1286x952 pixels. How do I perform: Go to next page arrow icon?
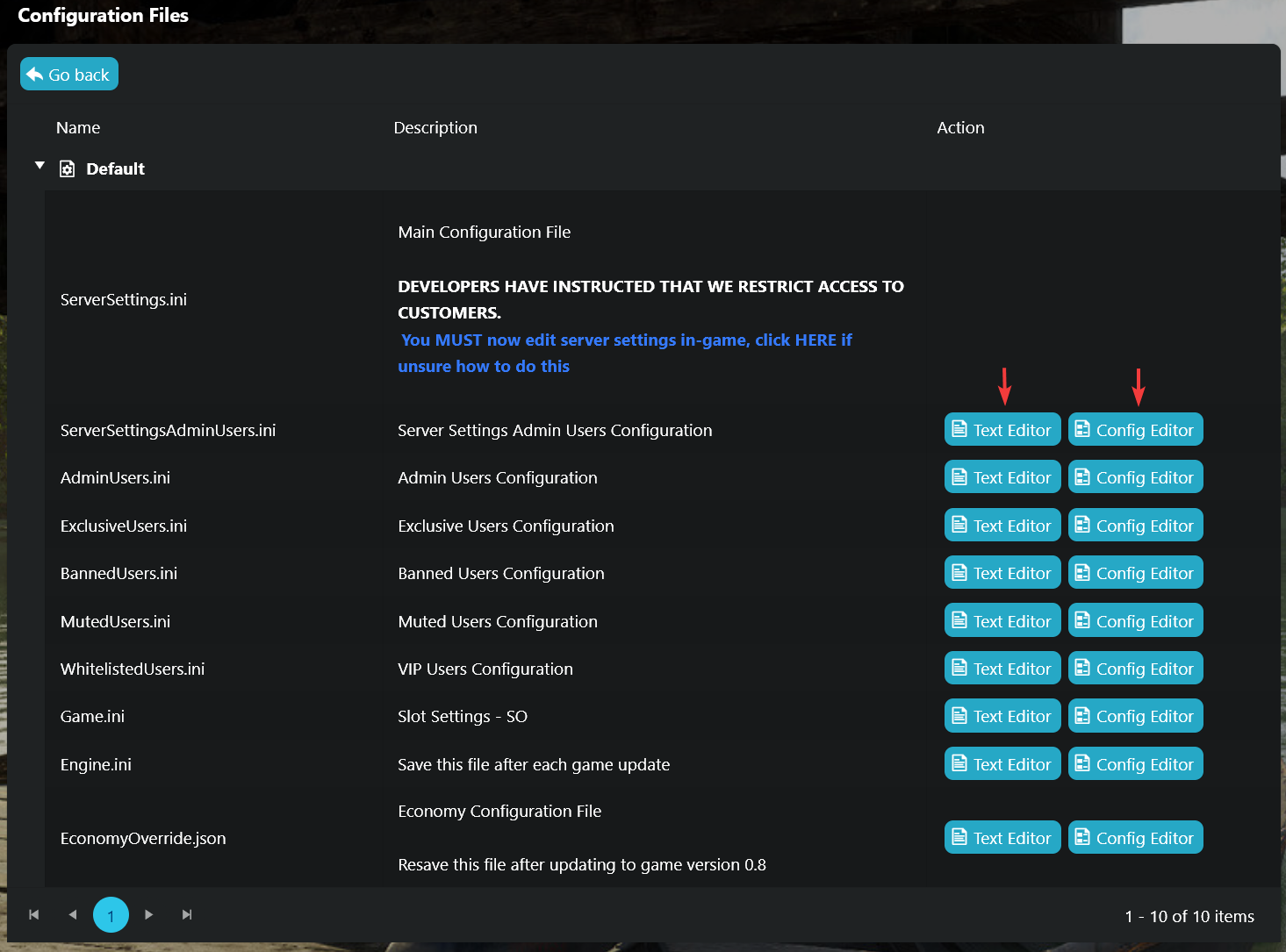click(x=149, y=914)
